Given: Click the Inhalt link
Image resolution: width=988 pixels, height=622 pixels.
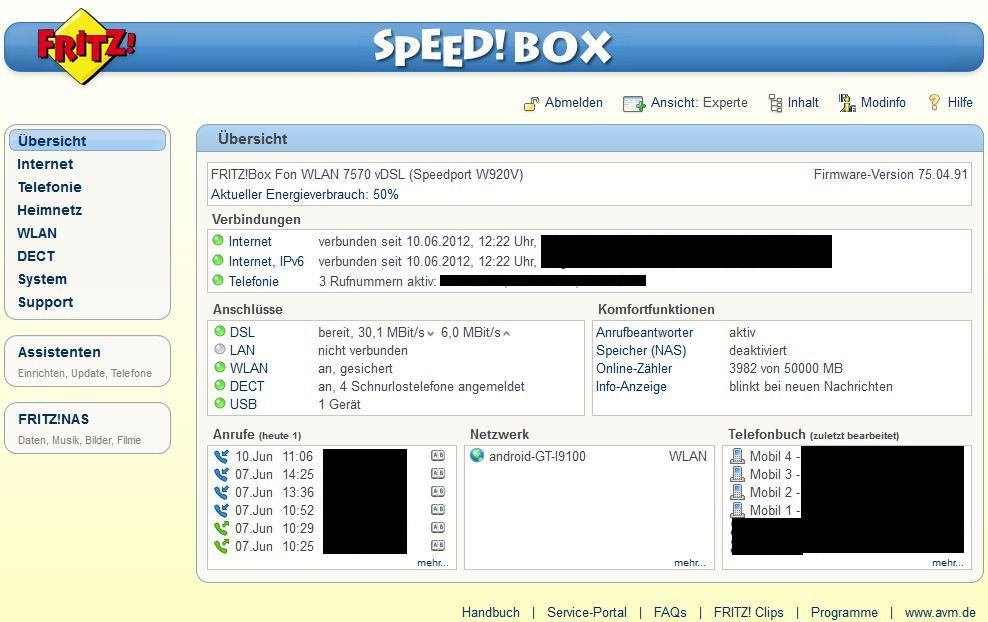Looking at the screenshot, I should (803, 103).
